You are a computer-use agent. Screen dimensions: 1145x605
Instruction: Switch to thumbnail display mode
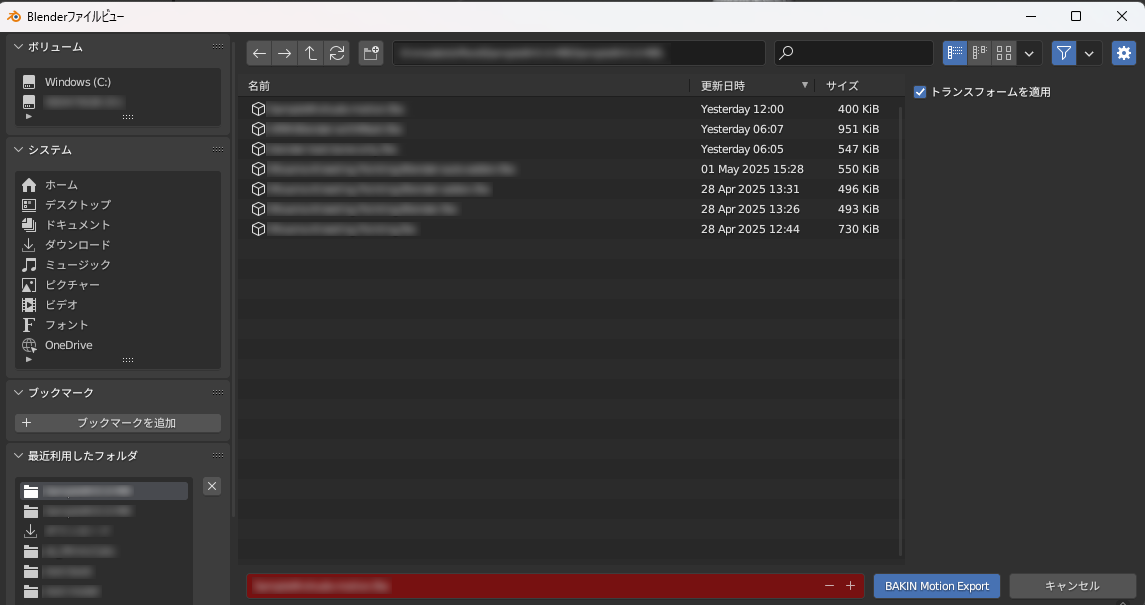pyautogui.click(x=1004, y=53)
